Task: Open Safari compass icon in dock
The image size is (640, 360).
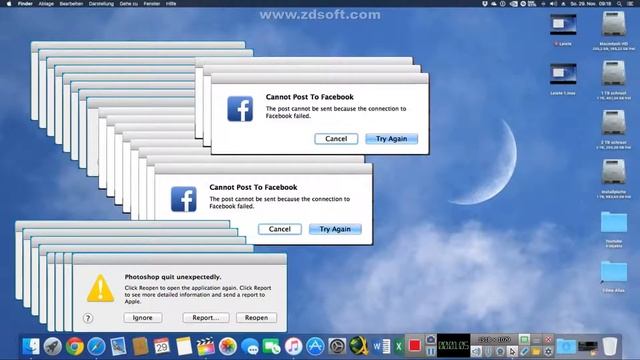Action: 96,347
